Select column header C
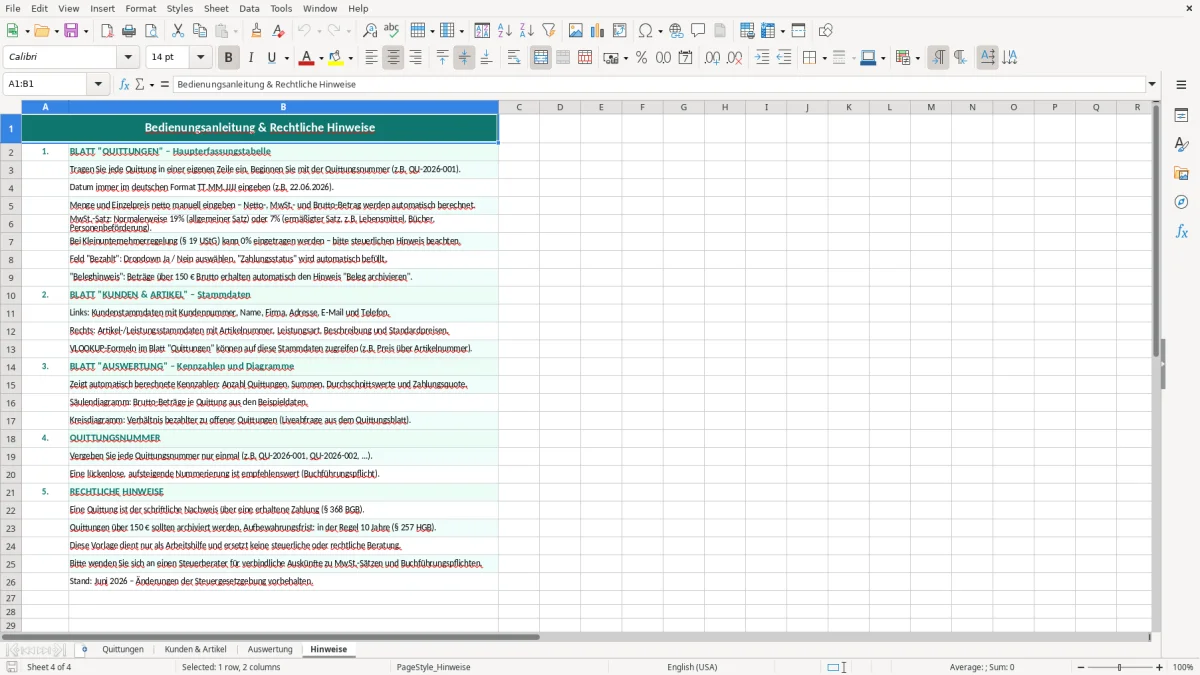 coord(519,107)
